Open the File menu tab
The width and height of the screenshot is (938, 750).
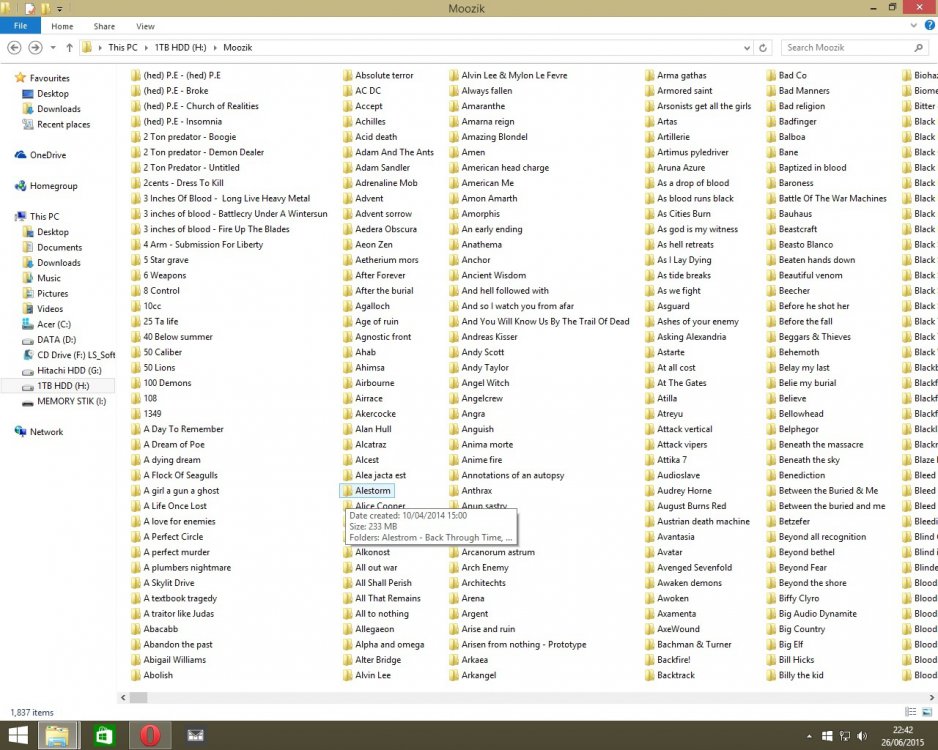pyautogui.click(x=20, y=26)
